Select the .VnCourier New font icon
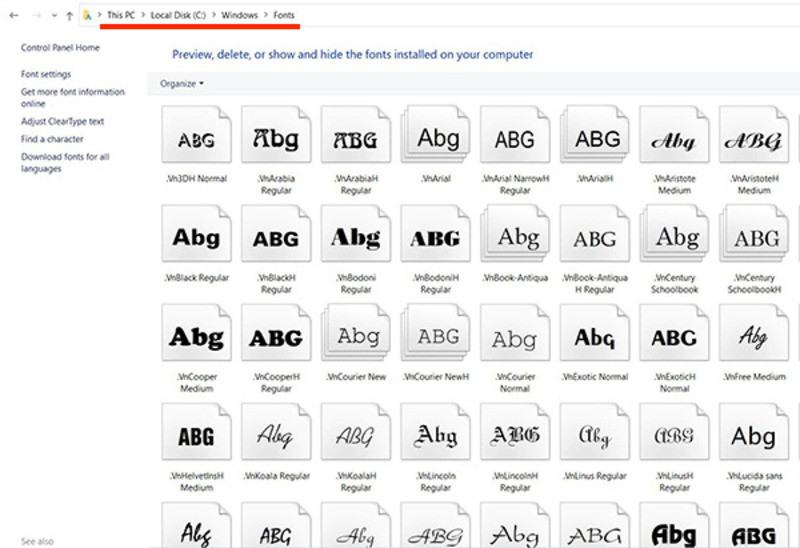The height and width of the screenshot is (548, 800). coord(356,332)
